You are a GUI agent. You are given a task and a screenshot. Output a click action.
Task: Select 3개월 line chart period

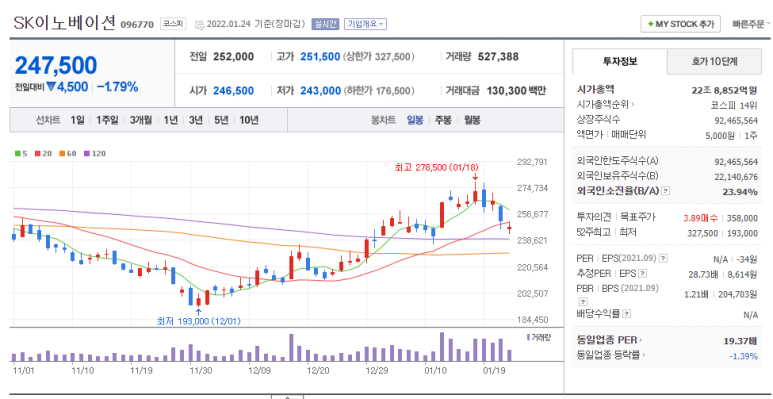[141, 120]
